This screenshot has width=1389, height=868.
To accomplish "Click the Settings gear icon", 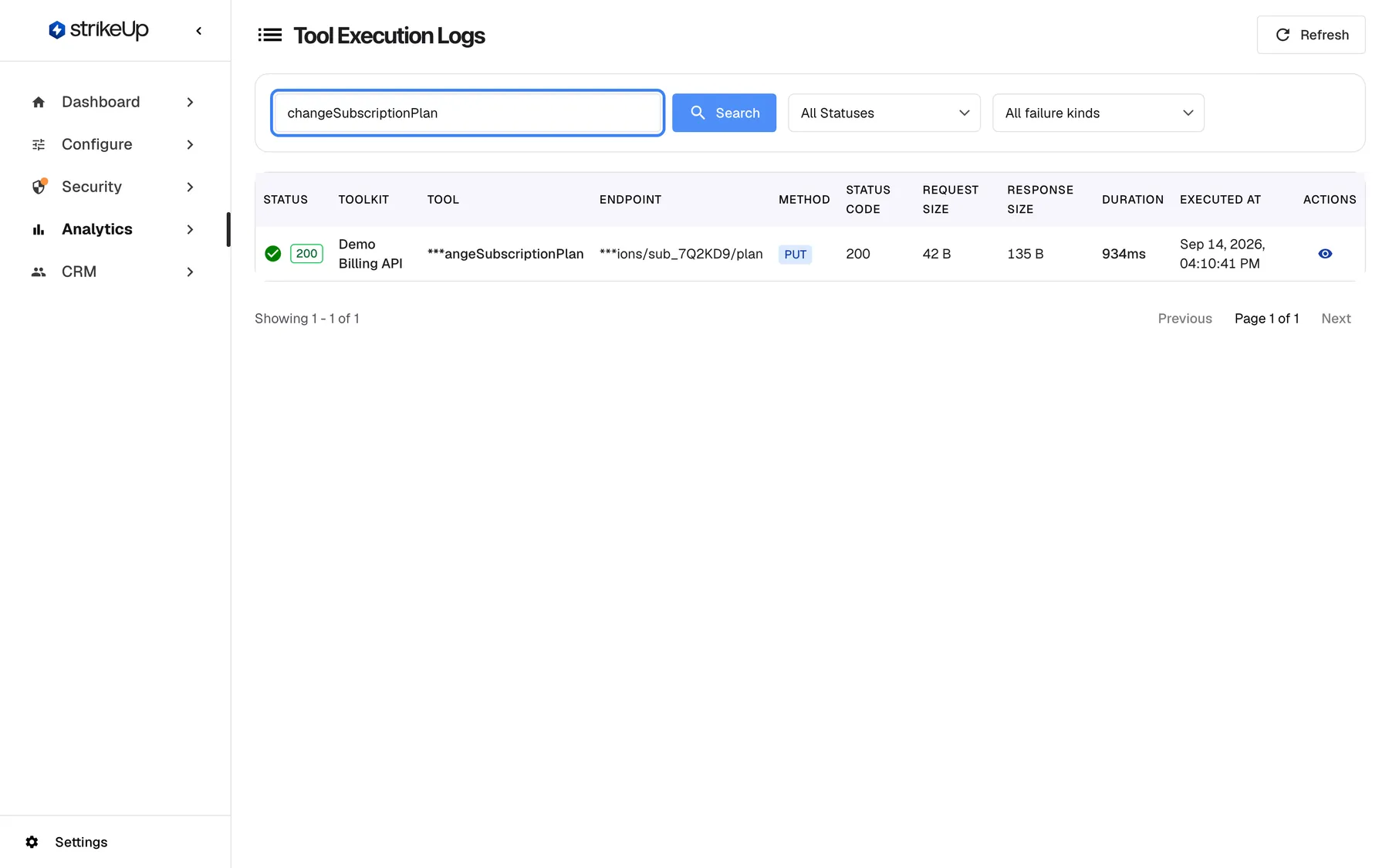I will pyautogui.click(x=32, y=843).
